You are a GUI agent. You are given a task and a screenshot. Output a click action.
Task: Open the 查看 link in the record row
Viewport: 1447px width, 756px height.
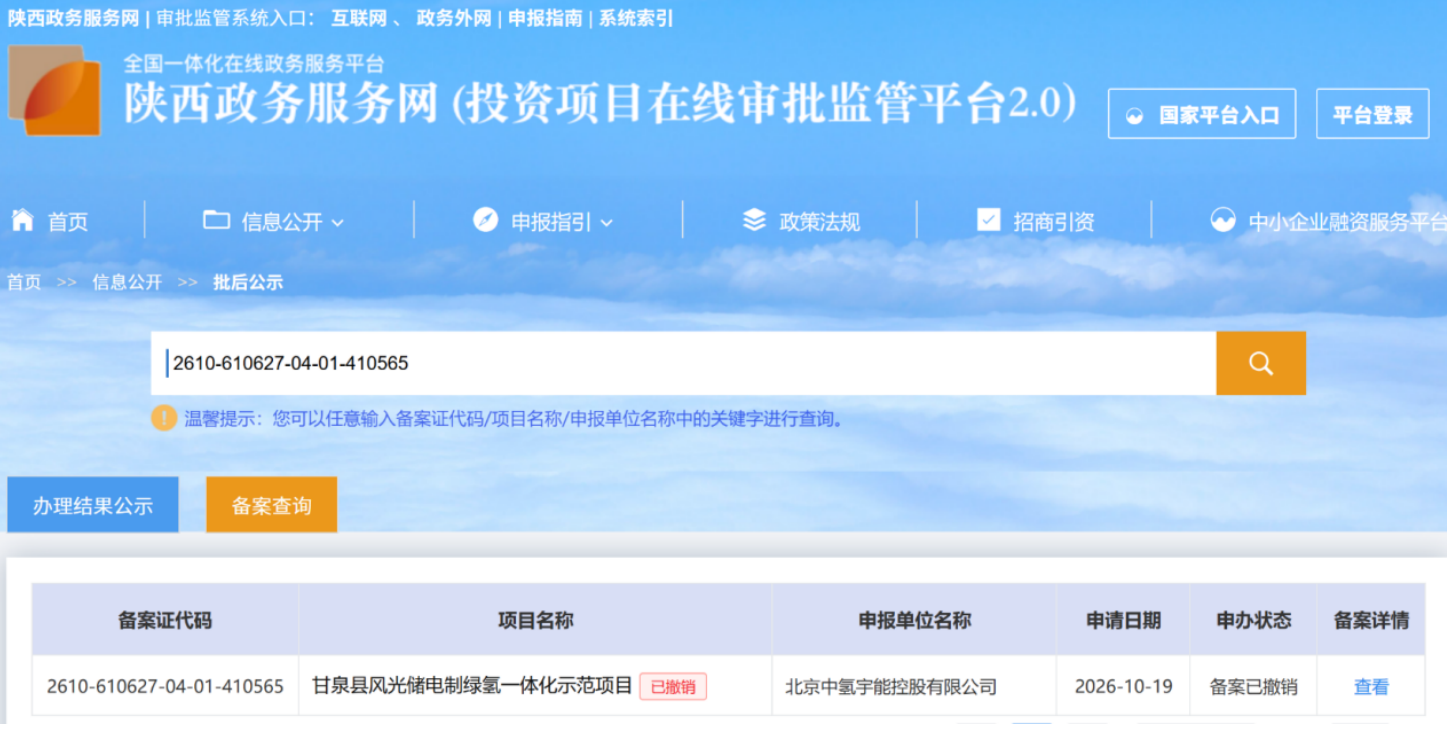tap(1372, 687)
